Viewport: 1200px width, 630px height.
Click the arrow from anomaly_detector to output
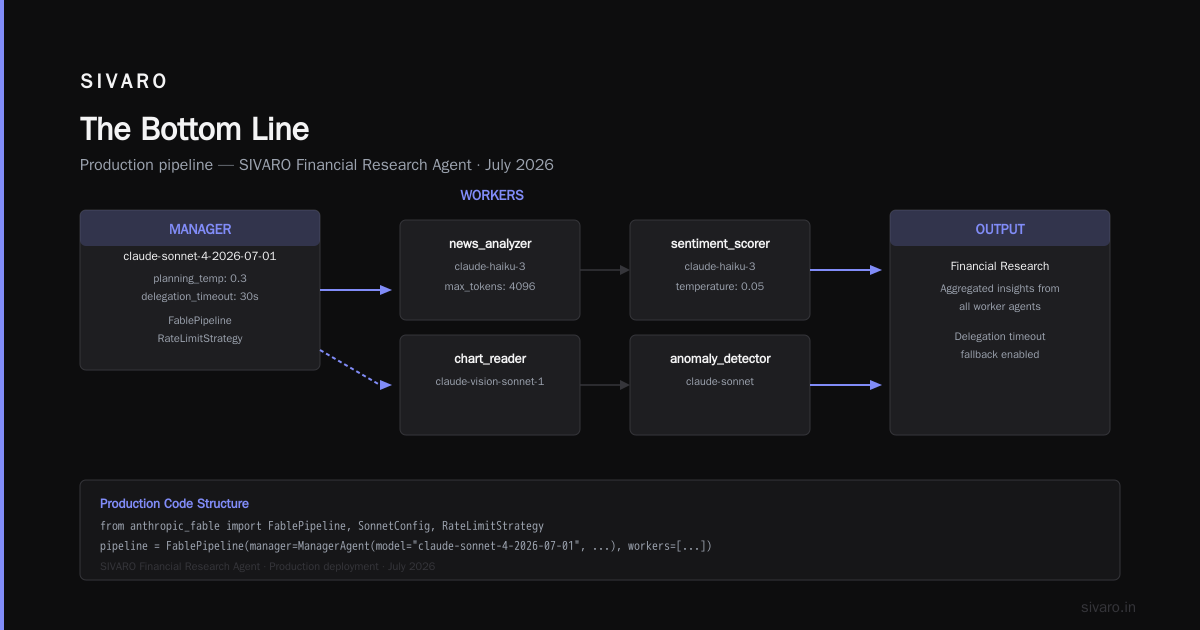[x=846, y=385]
